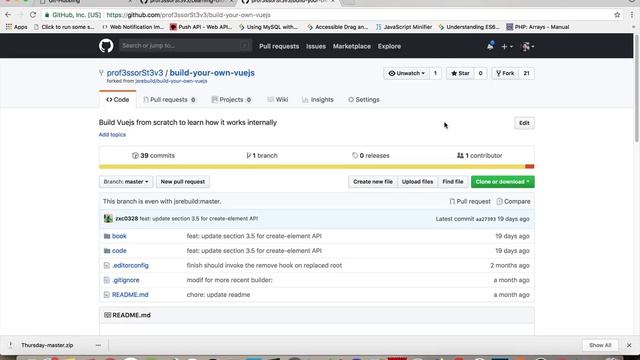Screen dimensions: 640x360
Task: Focus the Search or jump to field
Action: pyautogui.click(x=185, y=46)
